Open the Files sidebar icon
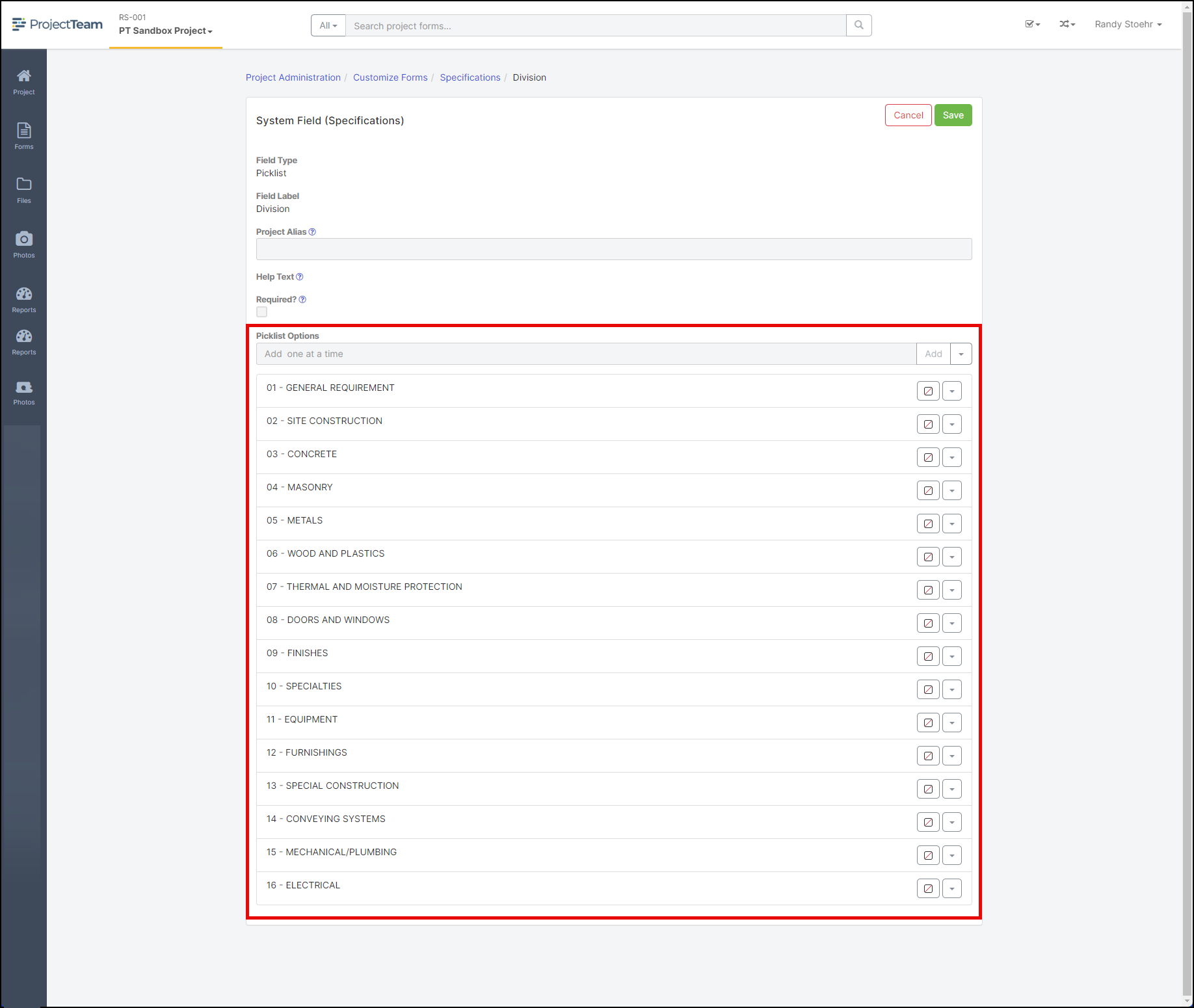 pos(24,191)
